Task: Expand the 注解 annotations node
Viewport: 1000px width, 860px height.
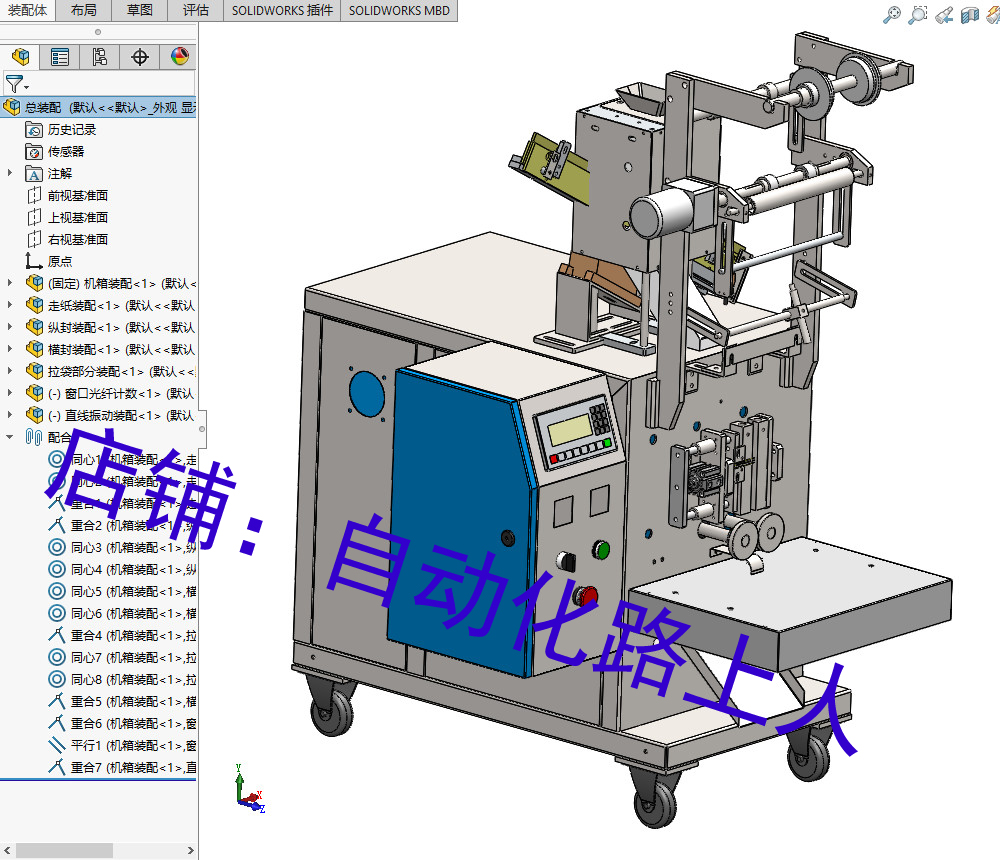Action: pos(8,173)
